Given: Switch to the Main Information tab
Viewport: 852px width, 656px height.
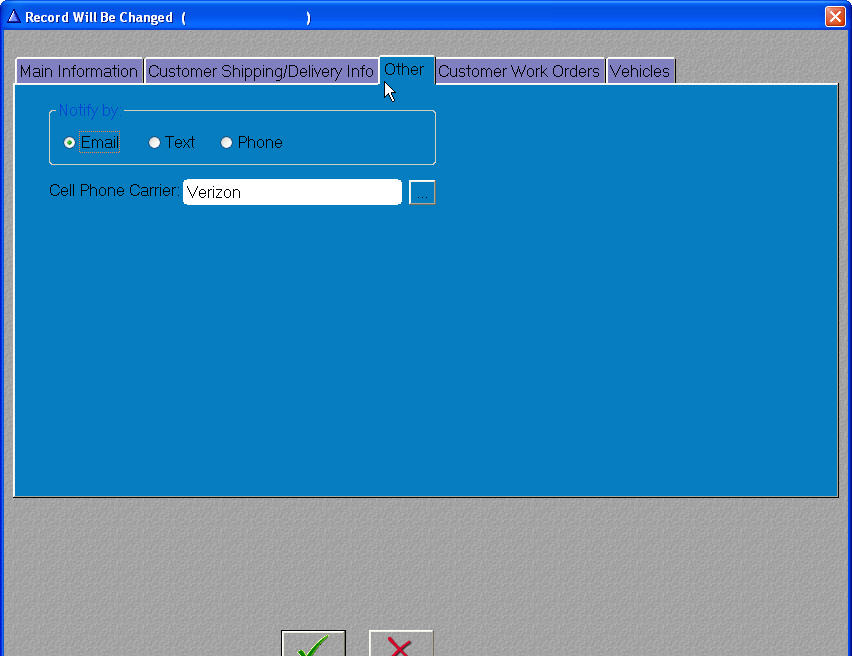Looking at the screenshot, I should [79, 71].
